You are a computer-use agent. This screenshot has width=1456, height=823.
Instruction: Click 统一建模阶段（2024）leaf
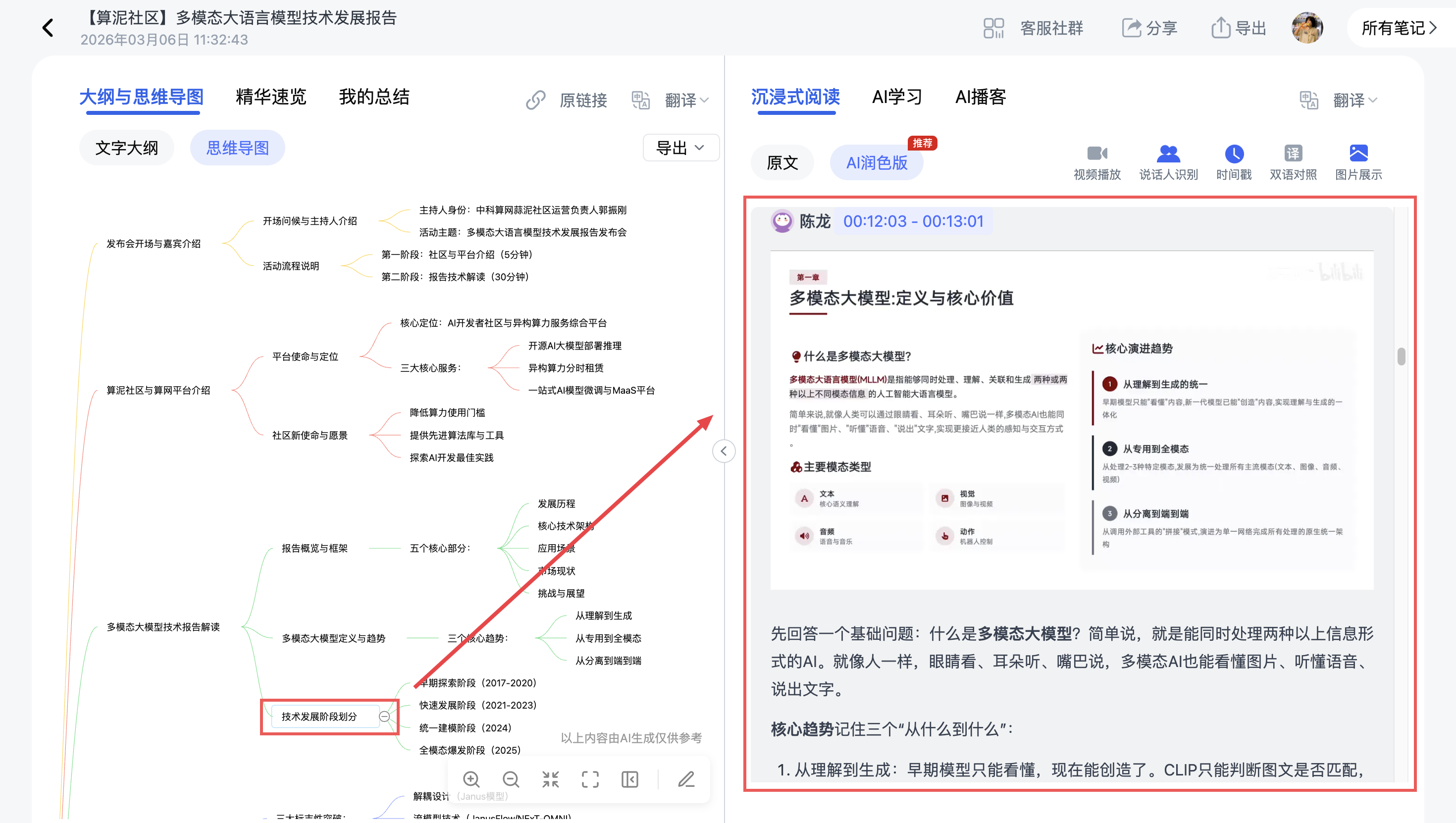465,727
